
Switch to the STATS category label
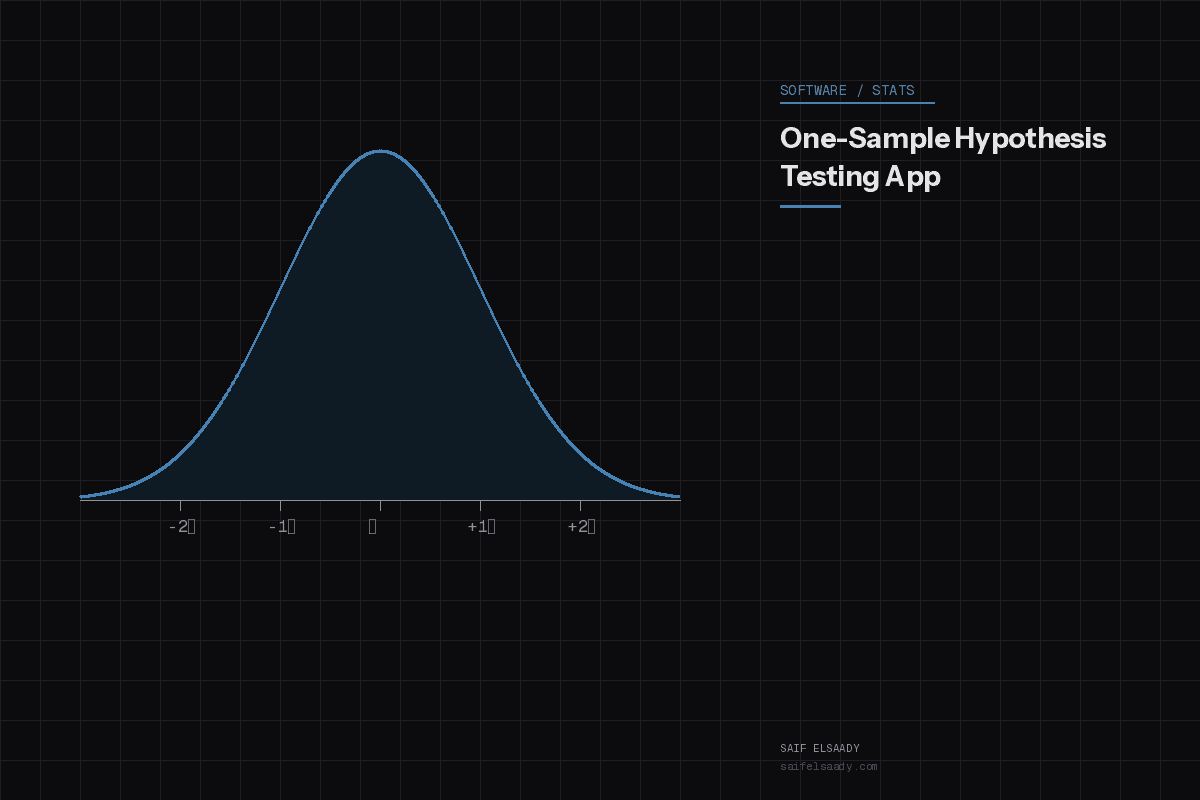pos(894,90)
